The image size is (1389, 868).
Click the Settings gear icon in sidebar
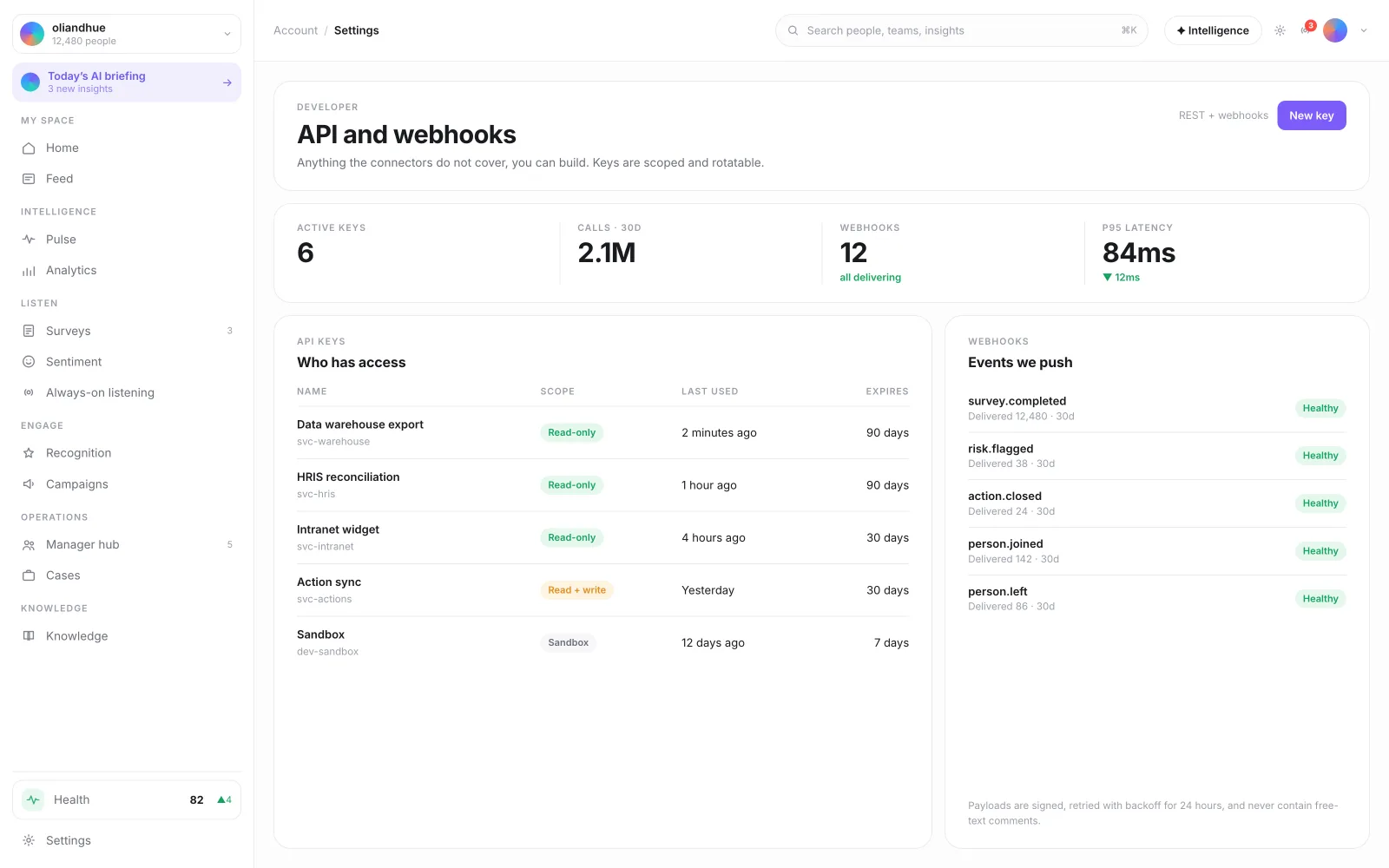pos(29,841)
